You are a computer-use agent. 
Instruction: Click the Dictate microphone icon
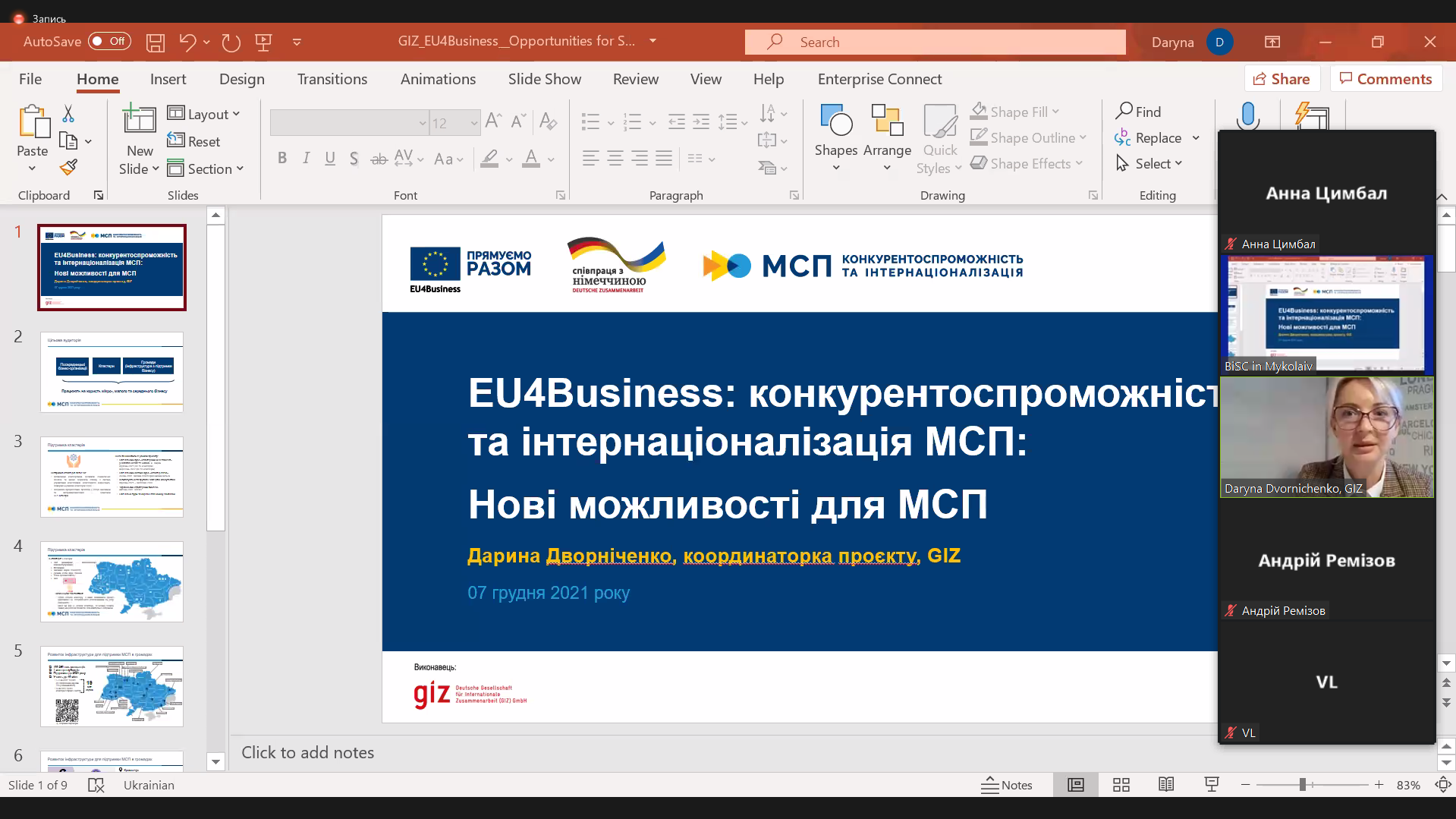coord(1247,115)
